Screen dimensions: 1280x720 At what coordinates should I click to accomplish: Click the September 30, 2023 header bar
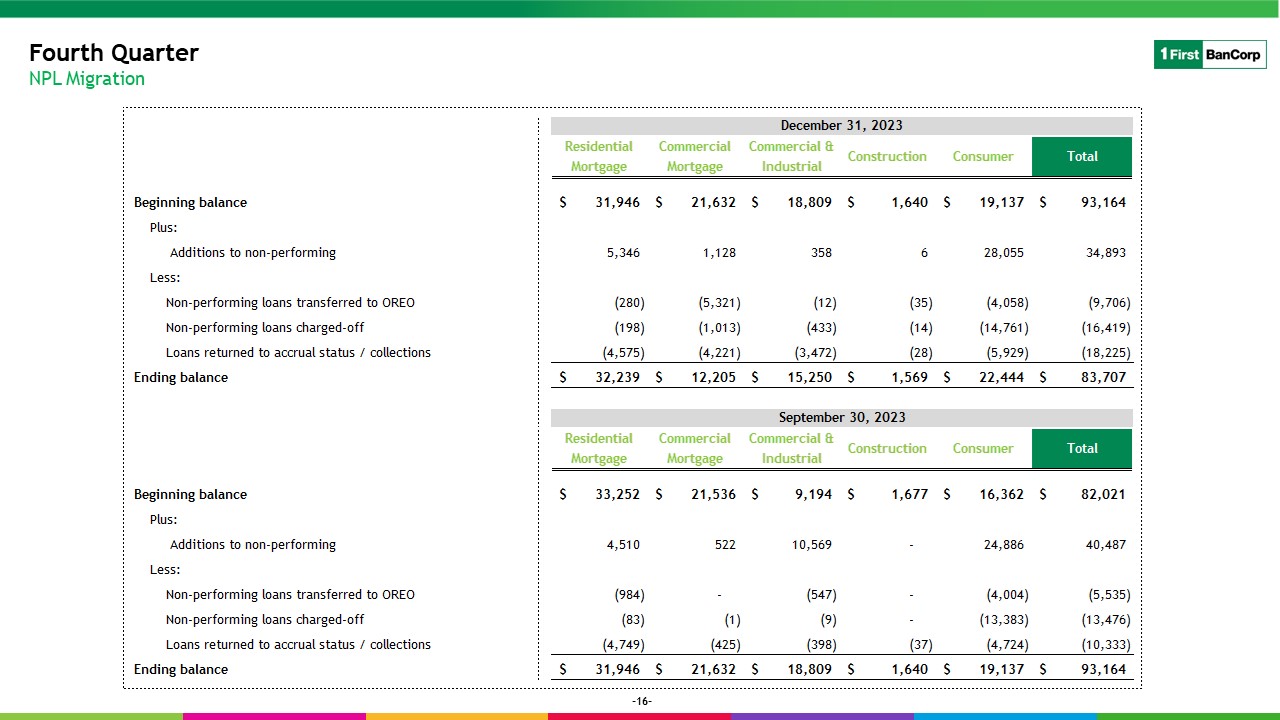[841, 417]
